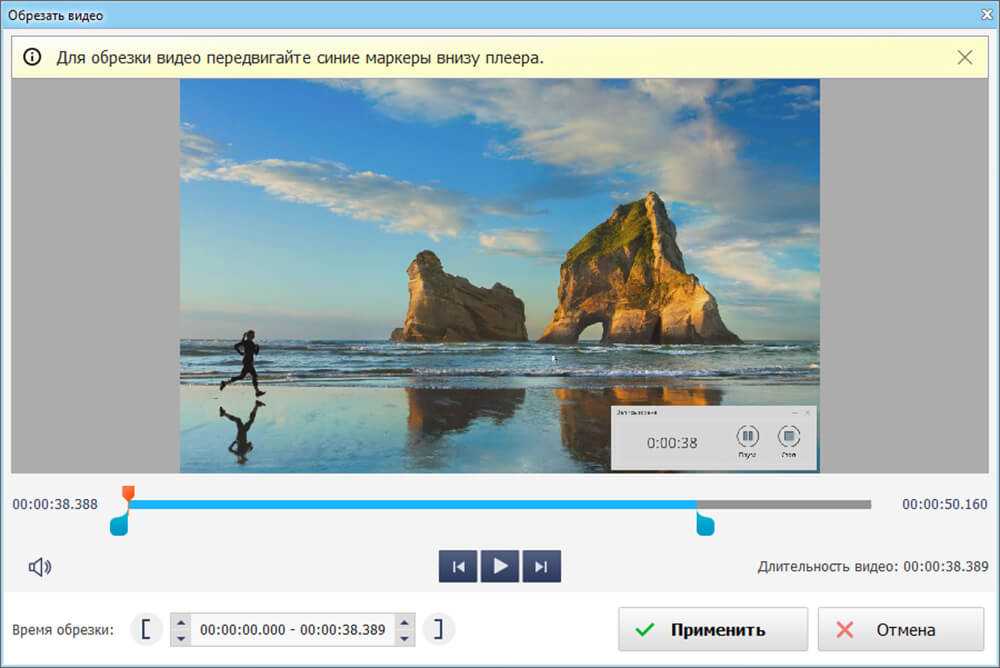Image resolution: width=1000 pixels, height=668 pixels.
Task: Apply the trim with the Применить button
Action: coord(712,630)
